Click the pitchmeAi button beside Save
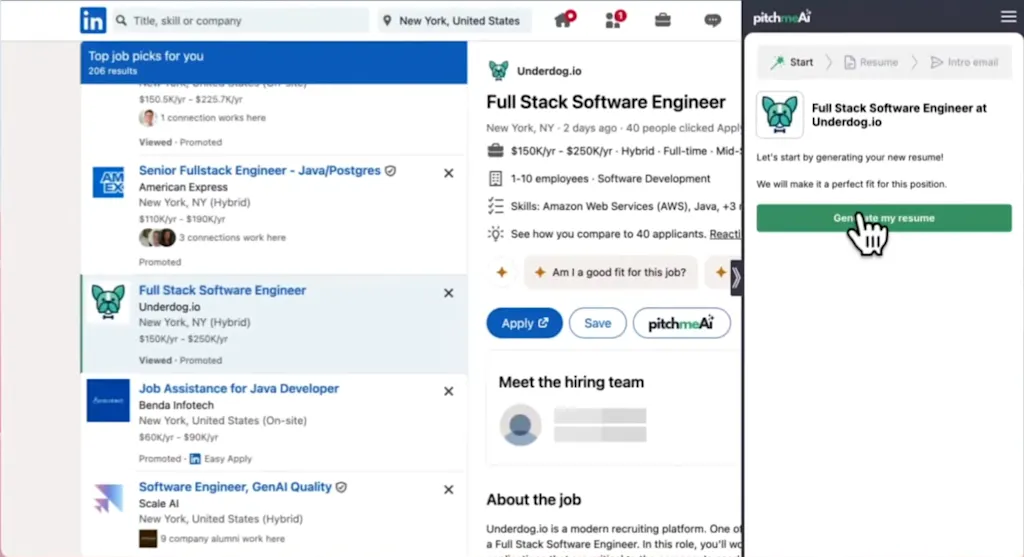This screenshot has width=1024, height=557. (681, 323)
